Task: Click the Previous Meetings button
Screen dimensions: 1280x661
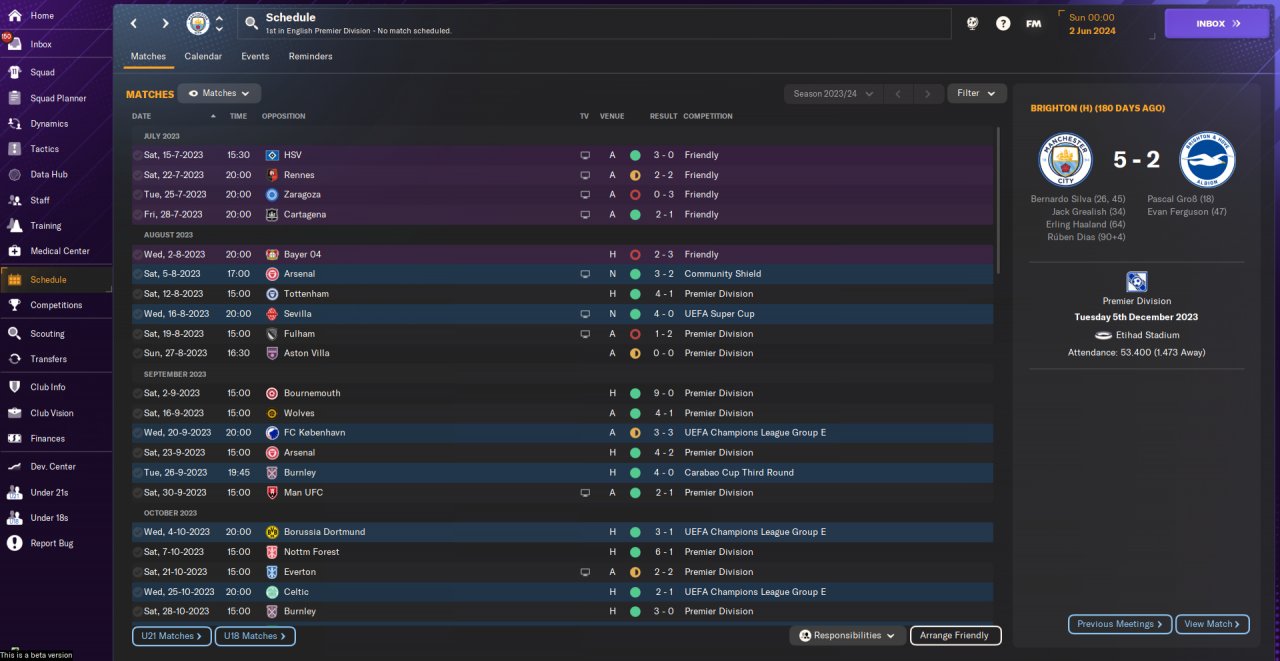Action: coord(1120,624)
